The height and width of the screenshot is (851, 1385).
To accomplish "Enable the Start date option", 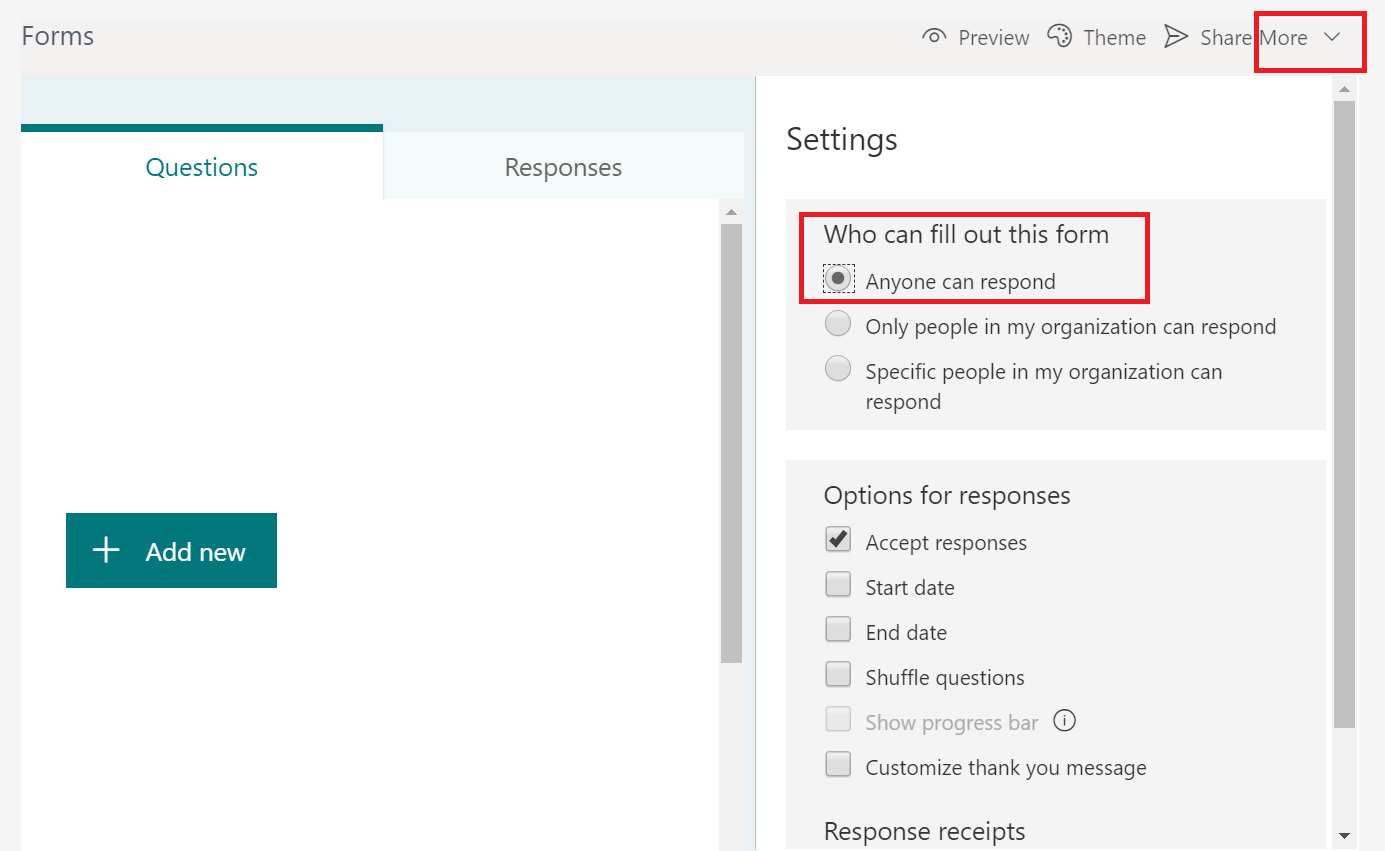I will [838, 584].
